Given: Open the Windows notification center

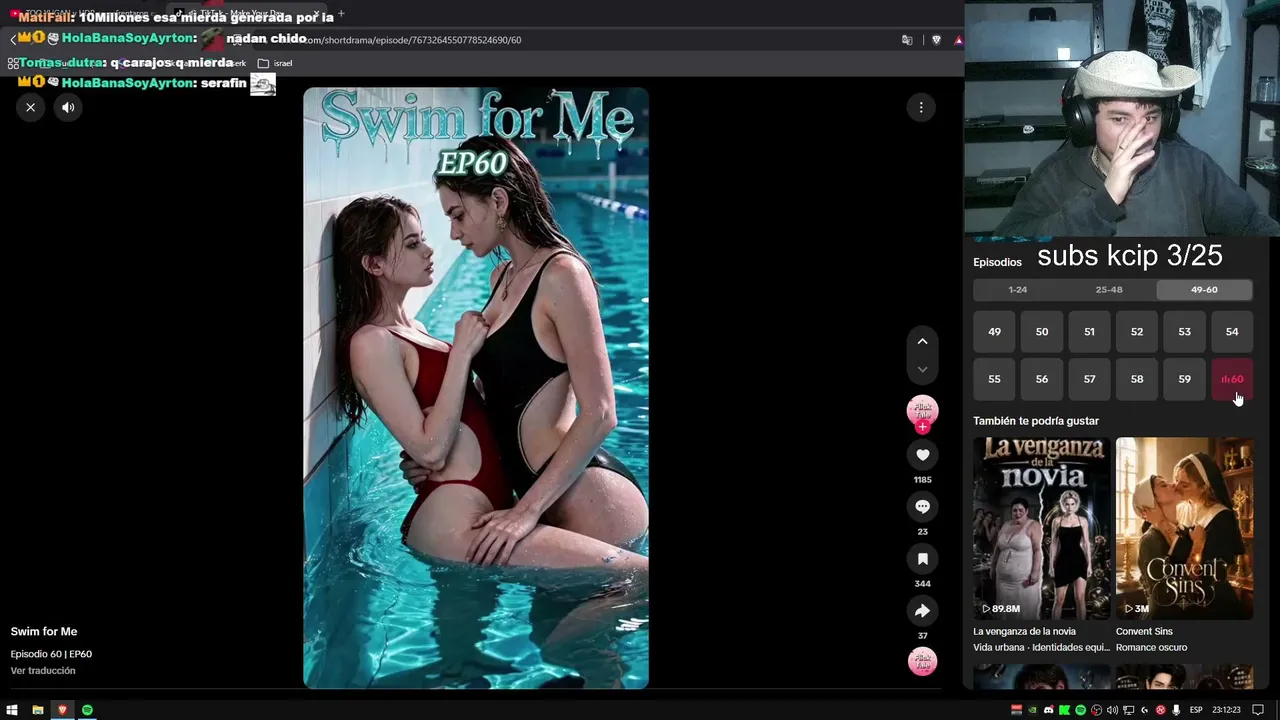Looking at the screenshot, I should coord(1258,710).
